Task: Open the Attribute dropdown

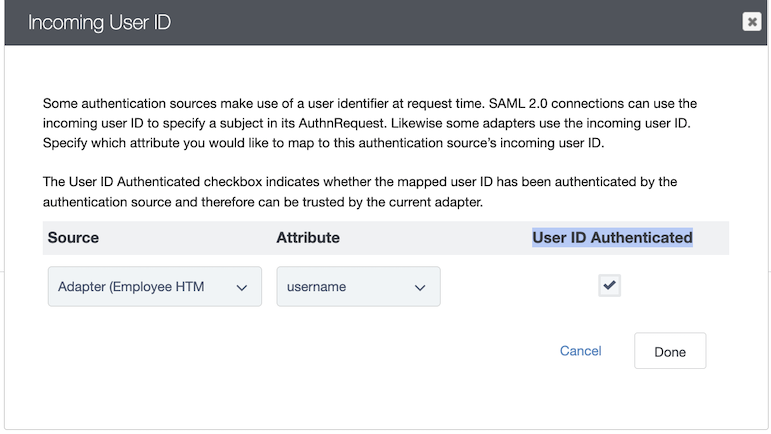Action: pos(358,287)
